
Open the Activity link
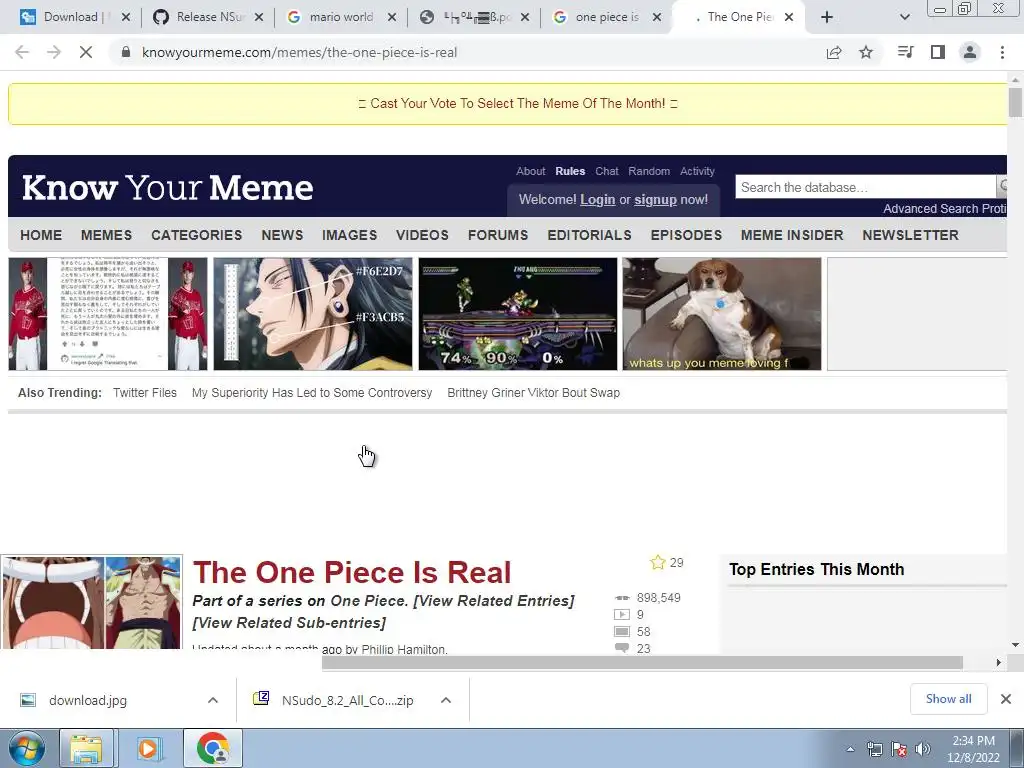click(x=697, y=171)
